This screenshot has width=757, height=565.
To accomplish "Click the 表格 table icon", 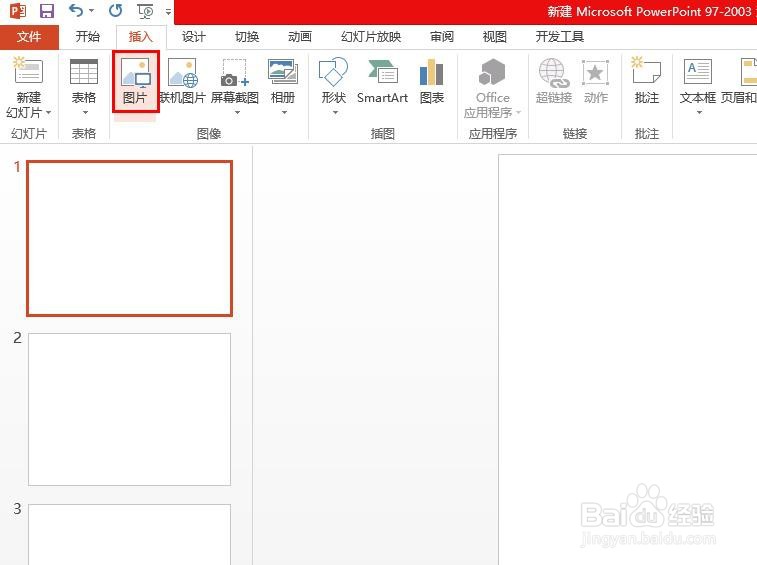I will coord(84,72).
